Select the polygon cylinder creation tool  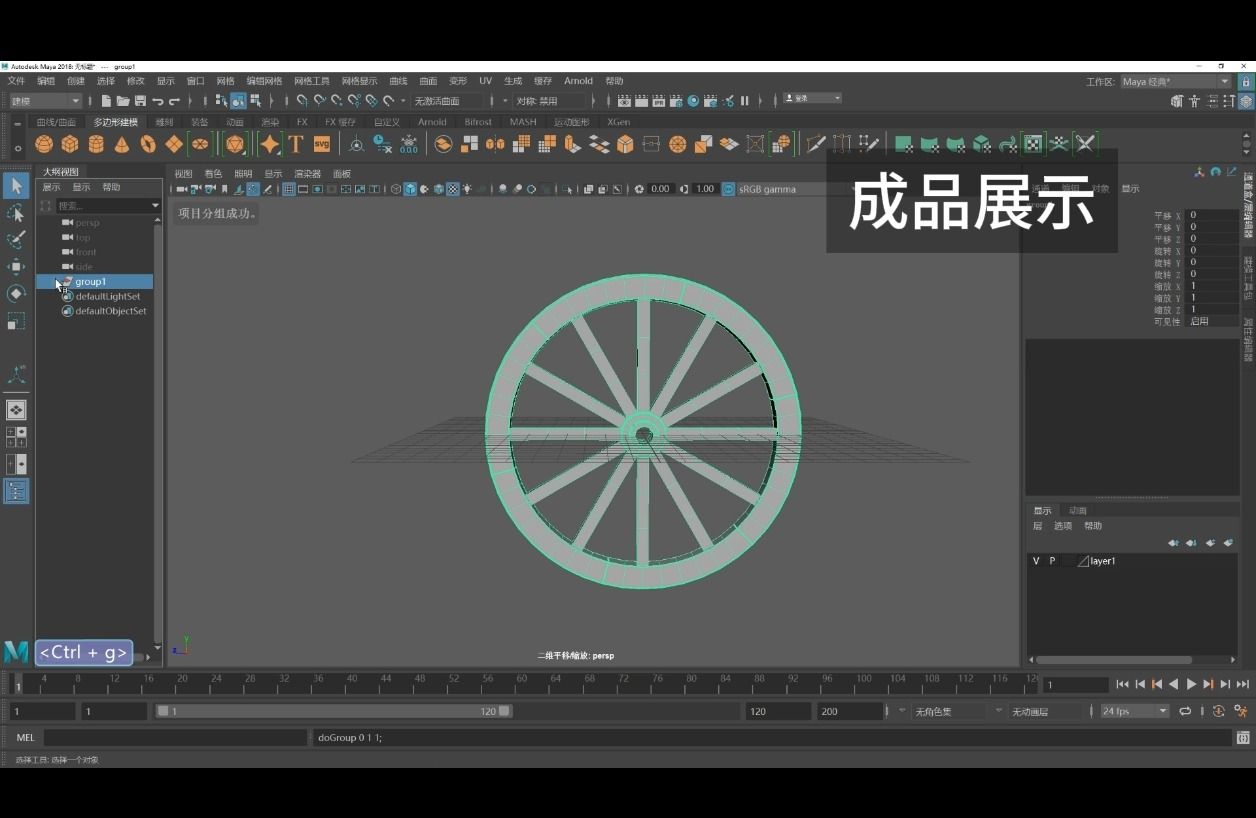point(95,143)
